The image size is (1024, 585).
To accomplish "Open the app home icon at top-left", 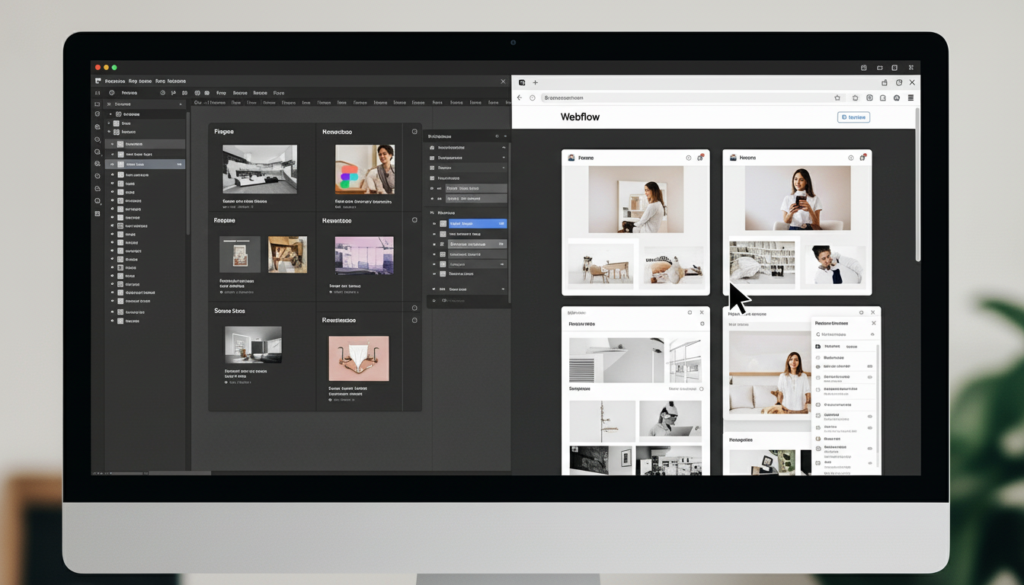I will (x=95, y=81).
